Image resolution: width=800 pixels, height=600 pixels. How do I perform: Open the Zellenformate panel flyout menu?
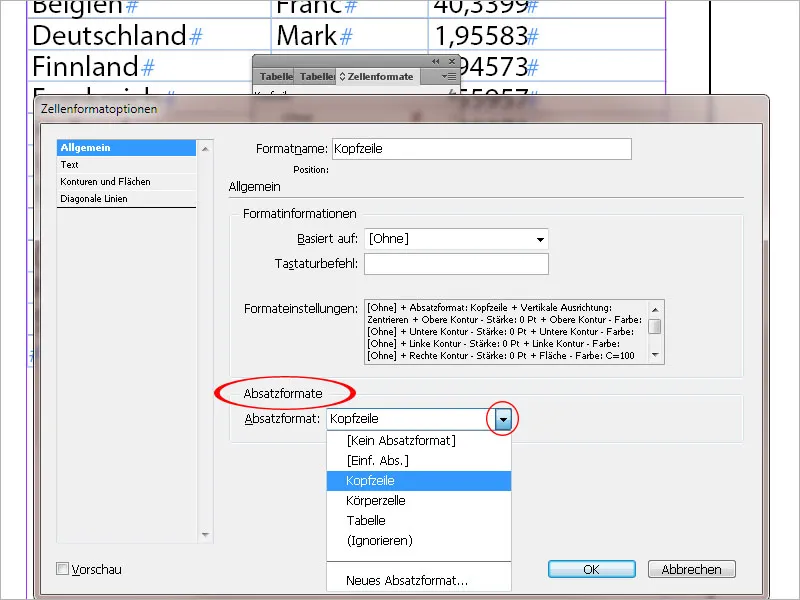(x=447, y=75)
